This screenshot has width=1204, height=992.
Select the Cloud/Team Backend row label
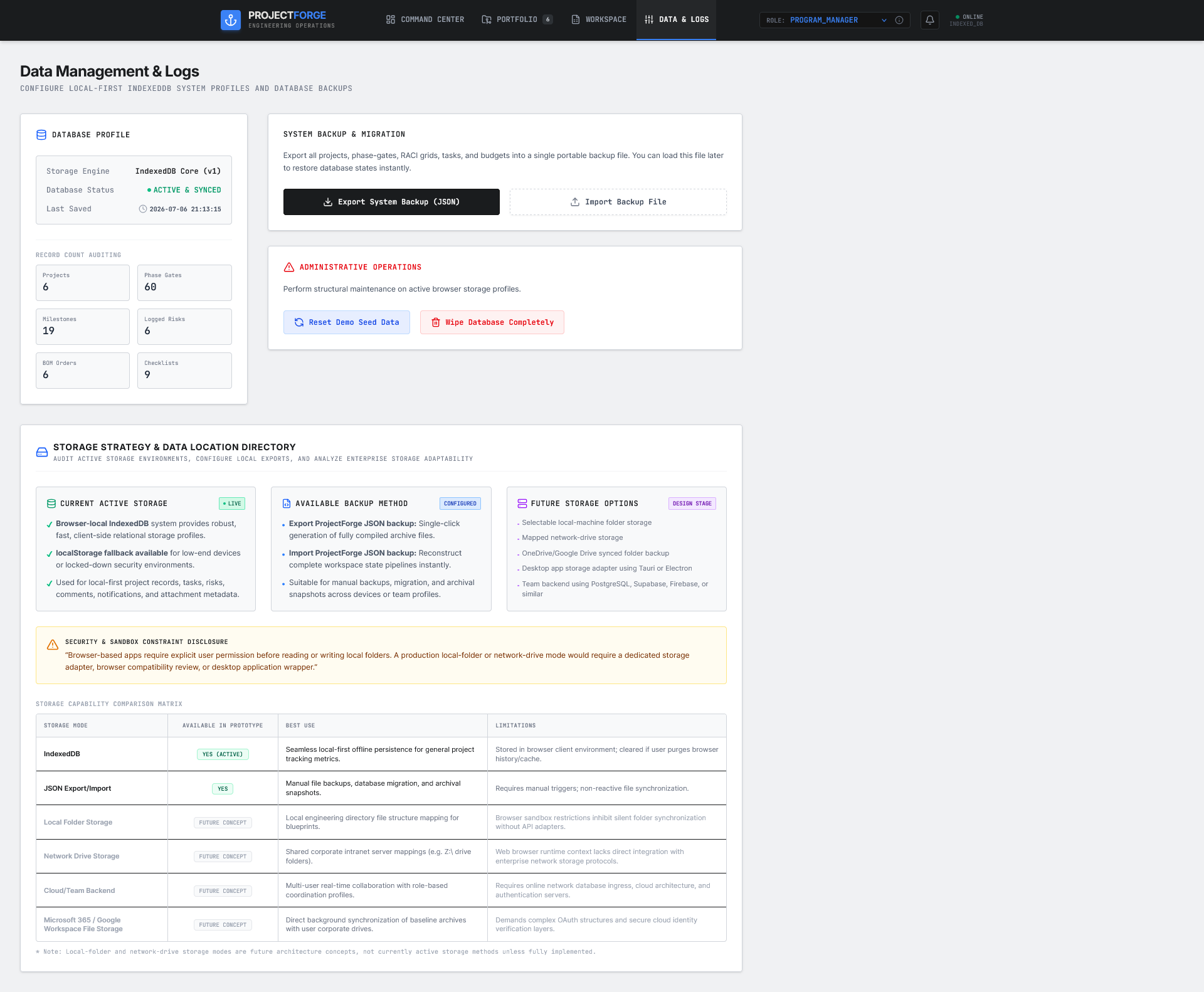[x=80, y=890]
